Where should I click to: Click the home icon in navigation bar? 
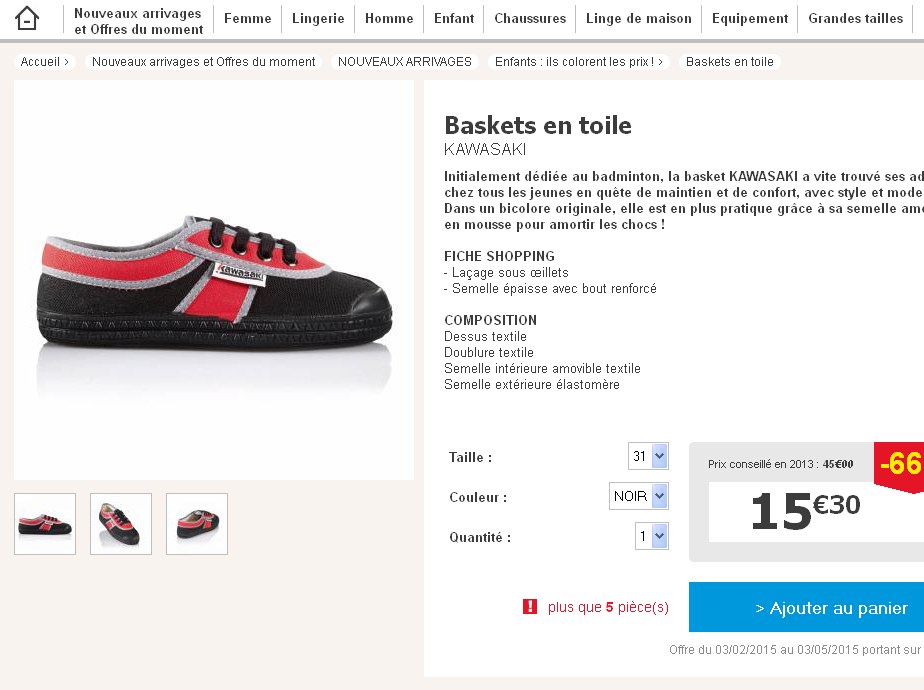tap(27, 18)
